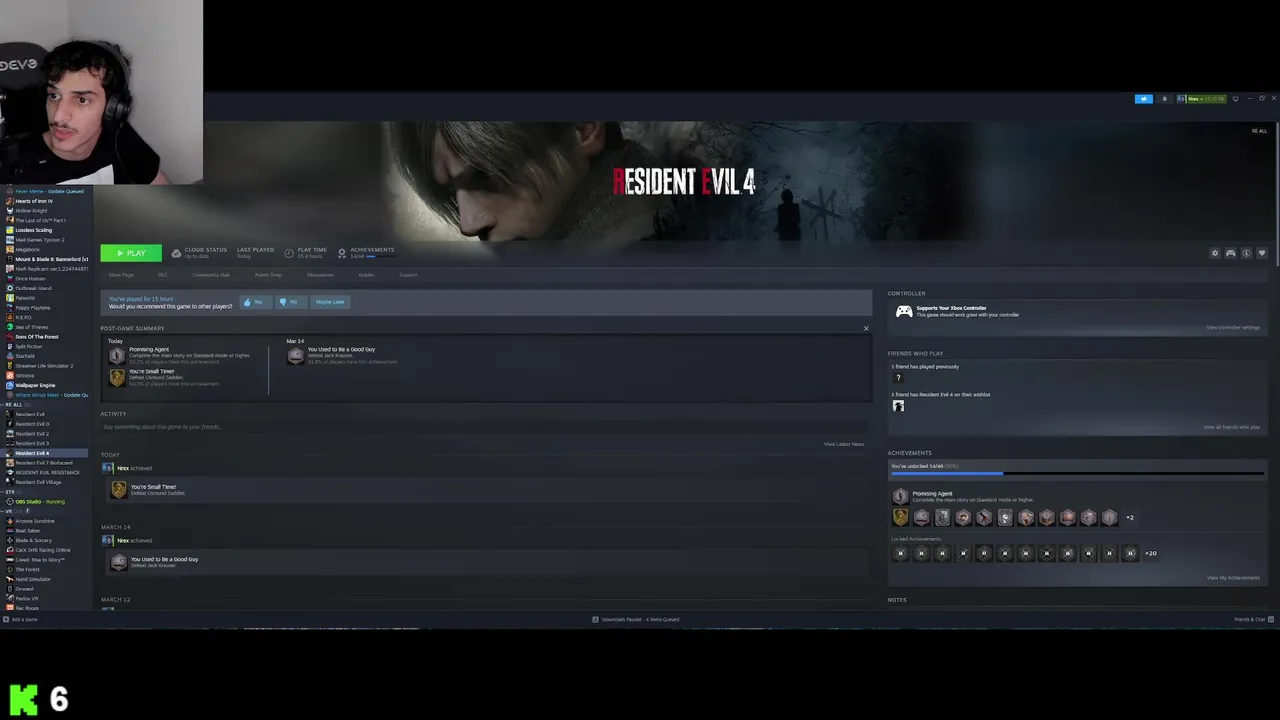Select Pavlov VR in library list
Viewport: 1280px width, 720px height.
click(26, 598)
